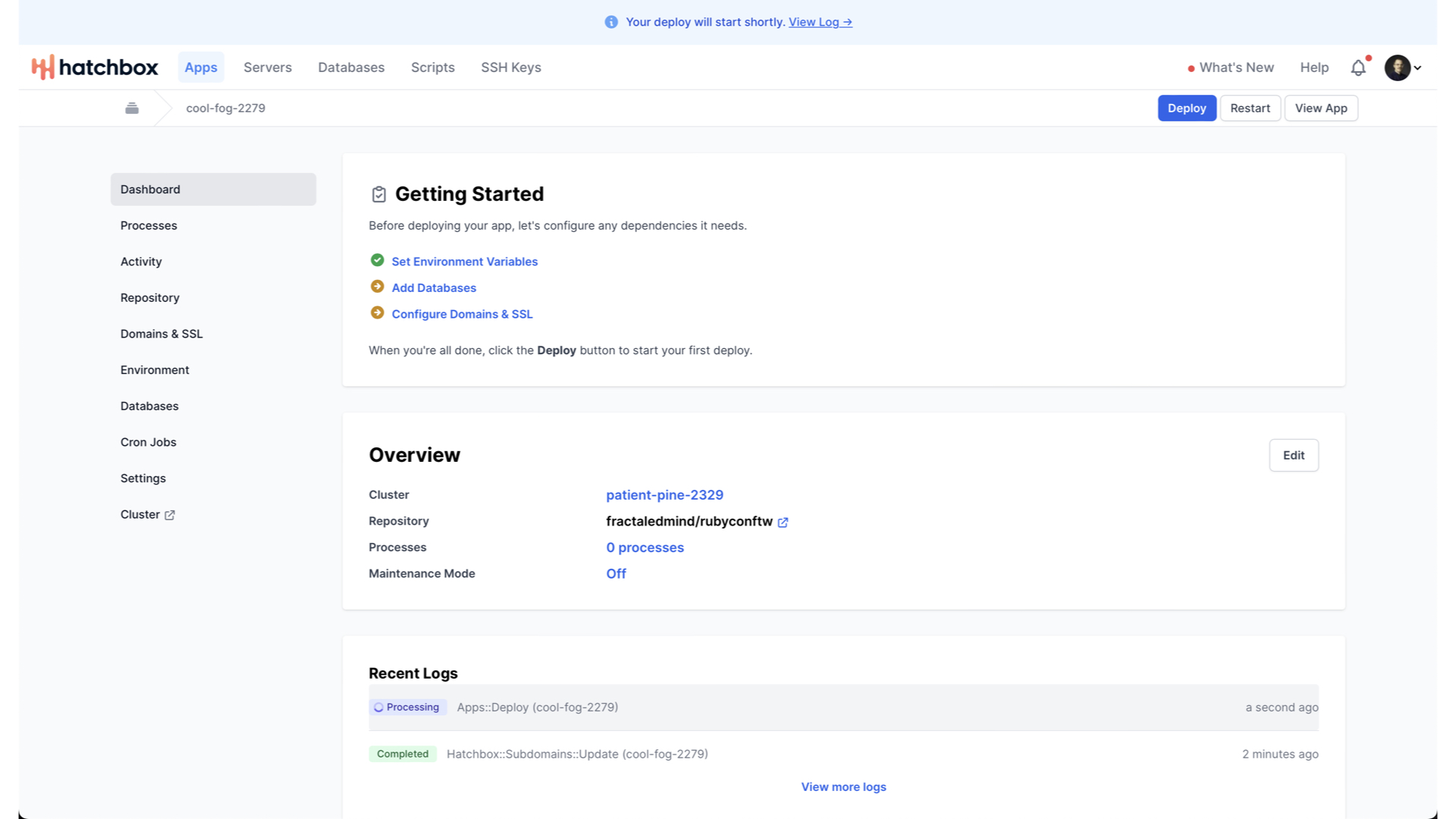The width and height of the screenshot is (1456, 819).
Task: Toggle Maintenance Mode Off link
Action: click(616, 574)
